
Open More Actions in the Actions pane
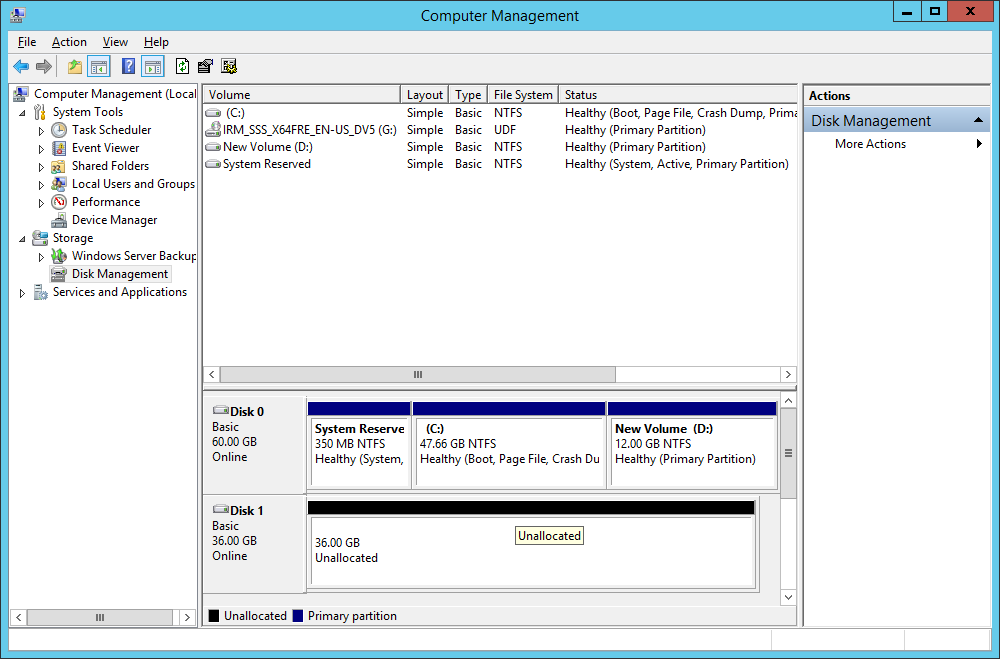click(870, 144)
